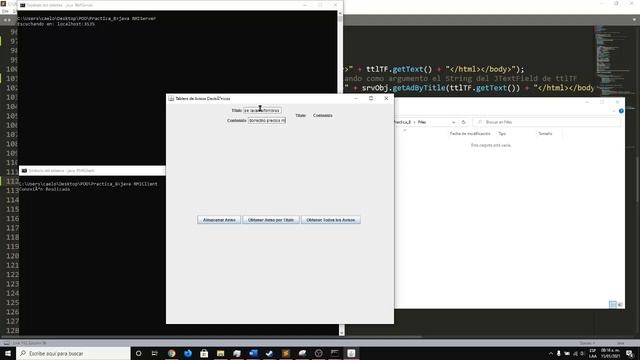Open network status in system tray

tap(575, 353)
